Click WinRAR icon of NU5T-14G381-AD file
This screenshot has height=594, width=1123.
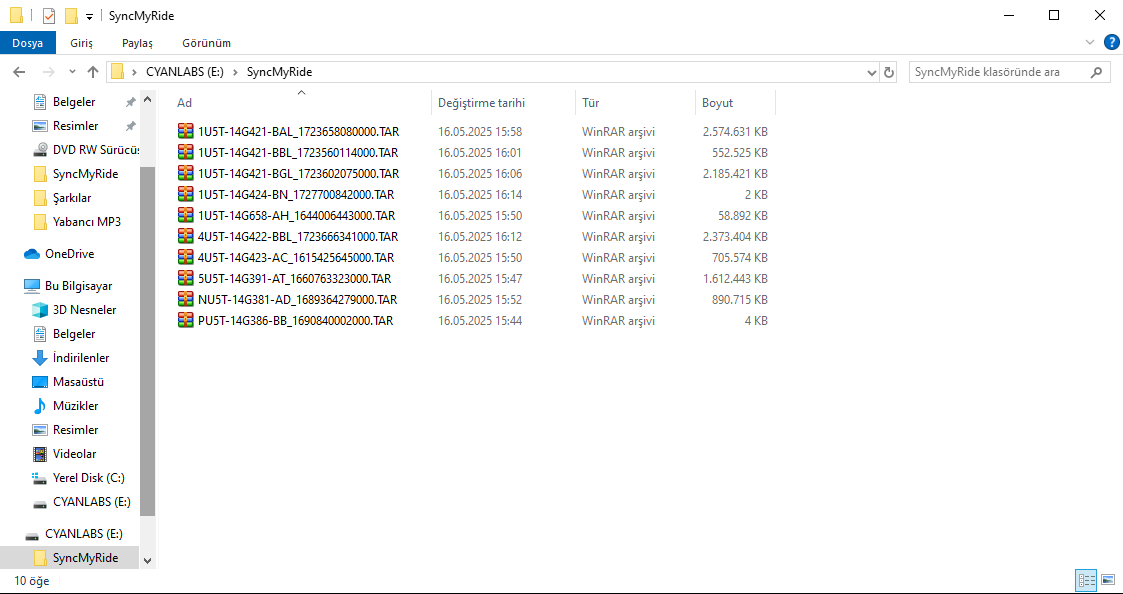(186, 299)
